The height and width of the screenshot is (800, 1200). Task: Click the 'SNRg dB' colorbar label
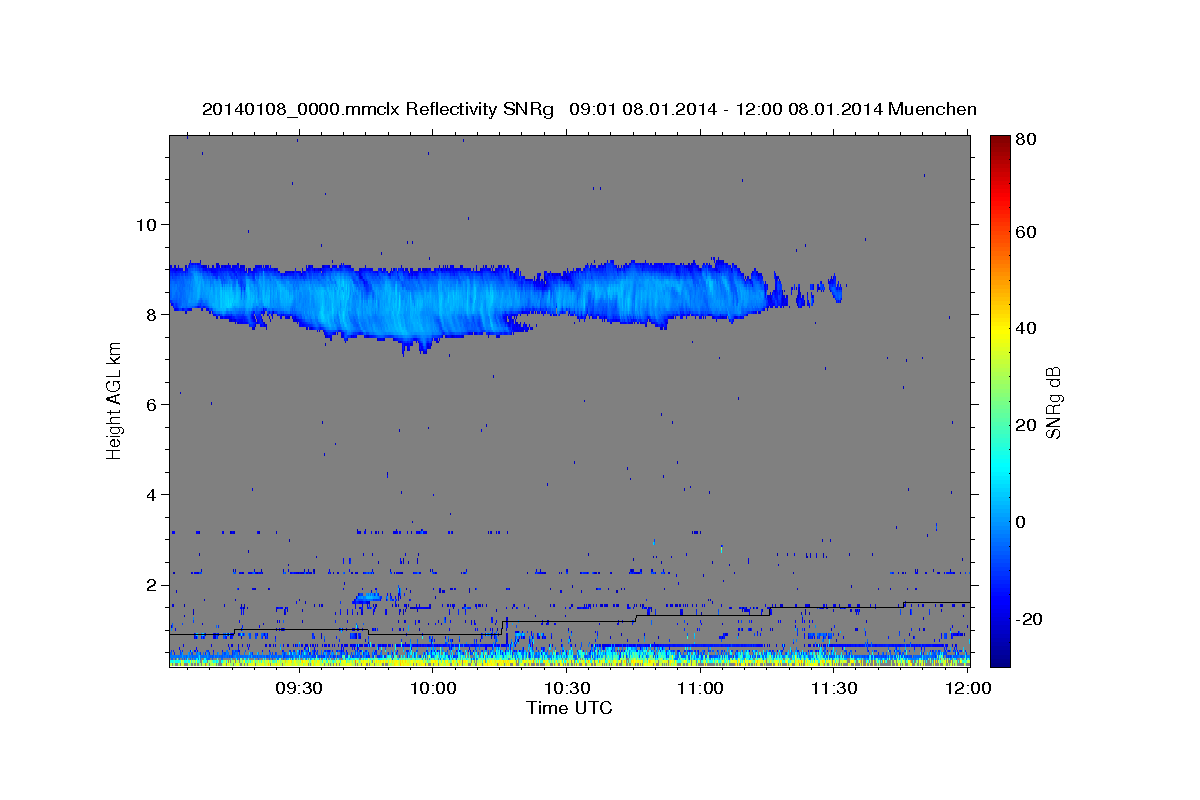point(1054,402)
